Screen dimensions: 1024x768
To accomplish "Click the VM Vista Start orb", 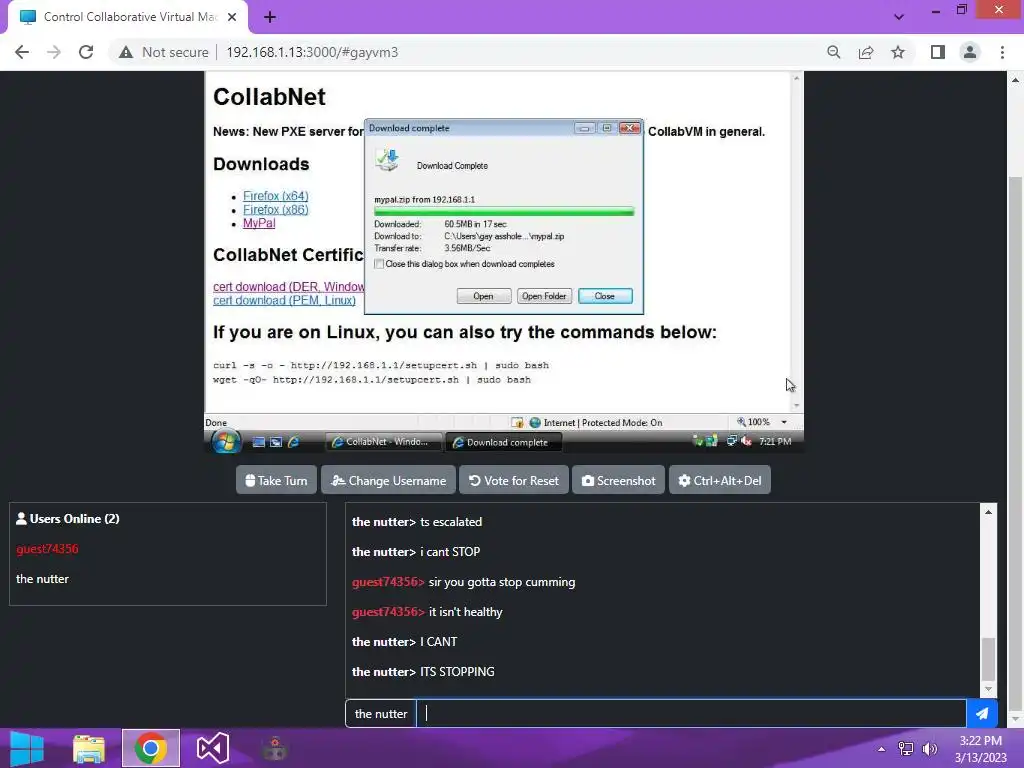I will 225,442.
